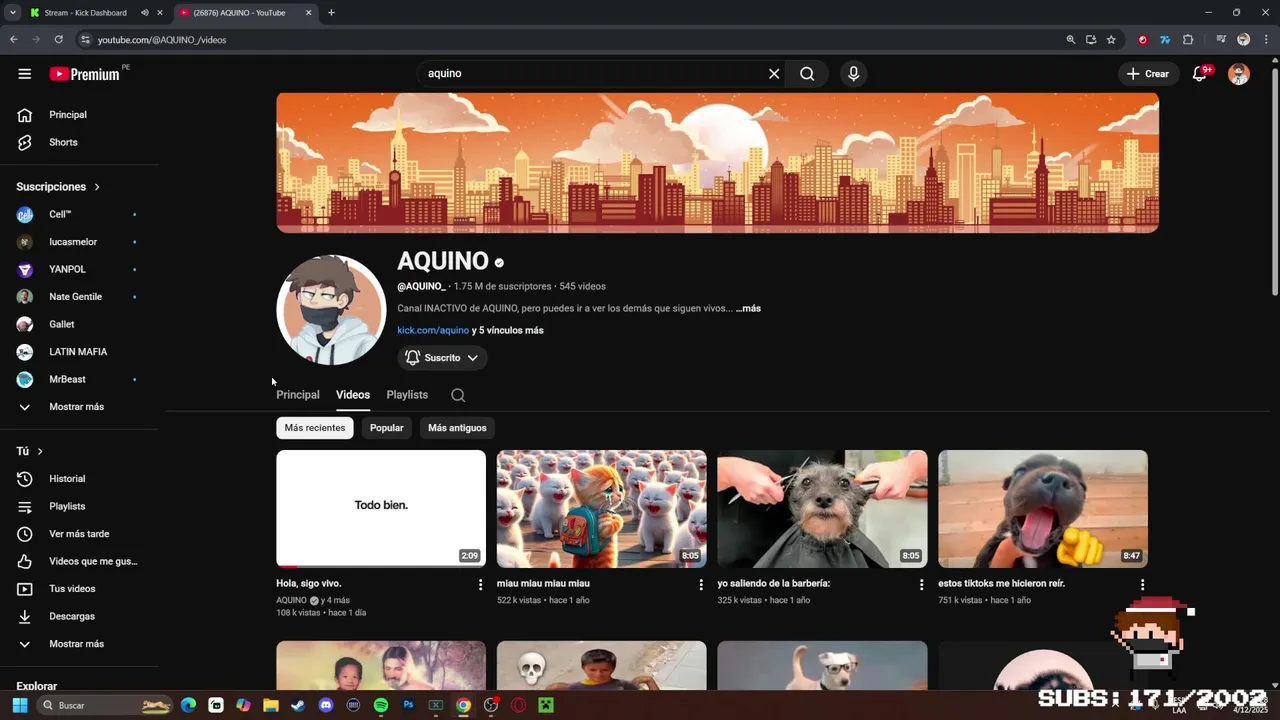This screenshot has height=720, width=1280.
Task: Expand the Suscripciones section
Action: point(58,187)
